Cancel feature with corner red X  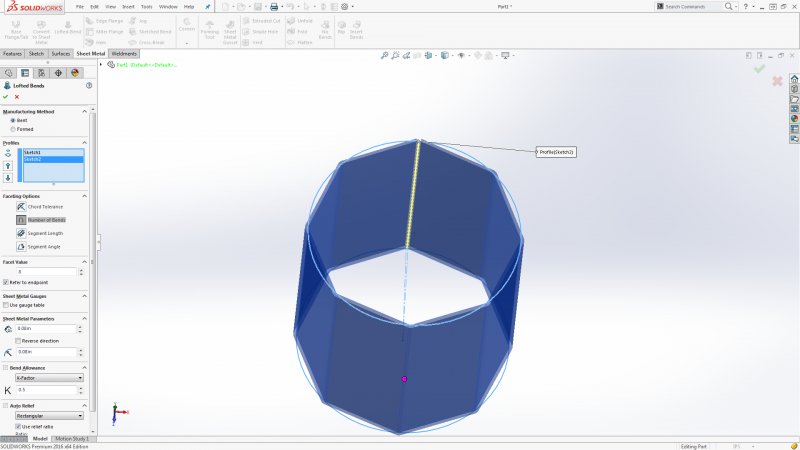point(777,81)
